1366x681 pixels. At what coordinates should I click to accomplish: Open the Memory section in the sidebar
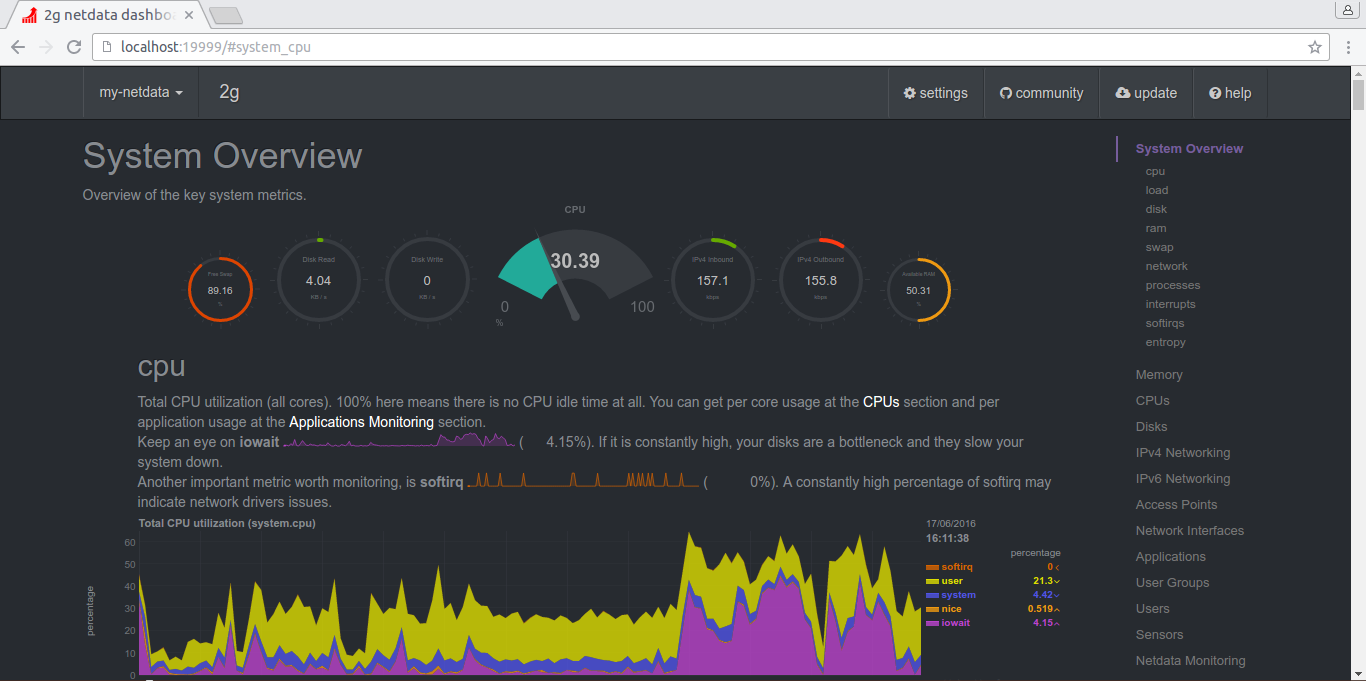click(1159, 375)
